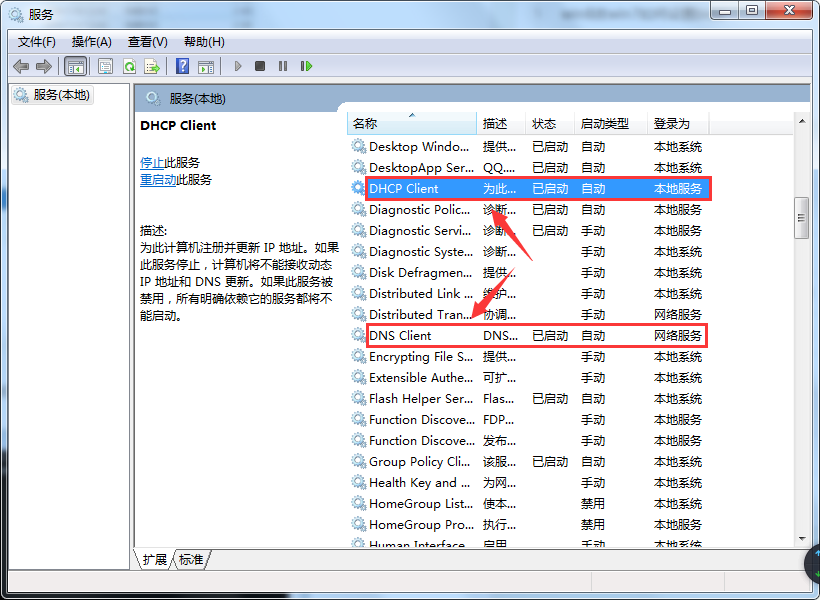Switch to the 标准 tab at the bottom
This screenshot has height=600, width=820.
pos(191,559)
